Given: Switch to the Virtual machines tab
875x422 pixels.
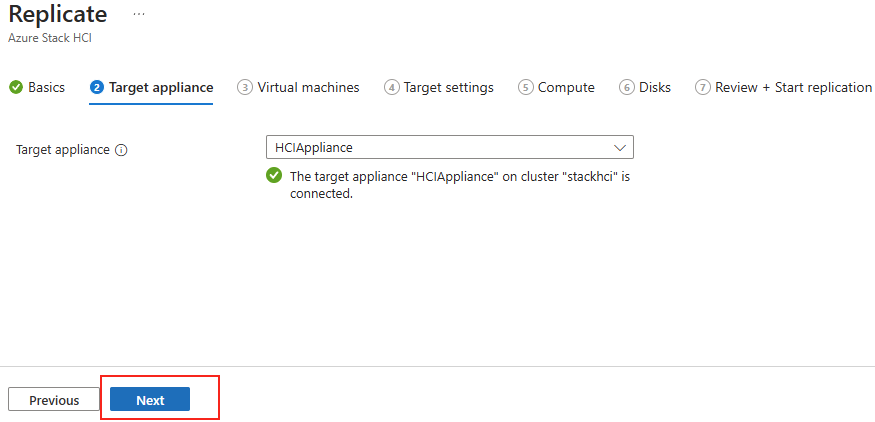Looking at the screenshot, I should tap(299, 88).
